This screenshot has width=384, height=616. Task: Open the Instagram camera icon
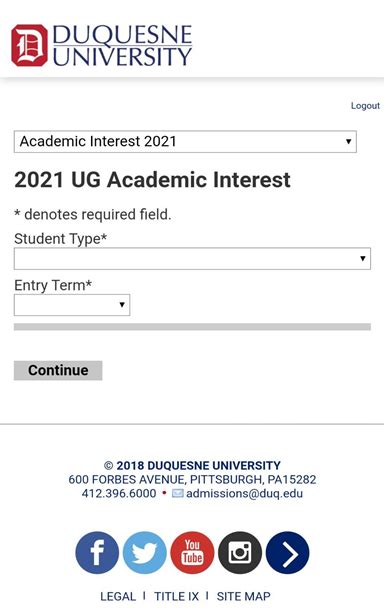pyautogui.click(x=240, y=552)
